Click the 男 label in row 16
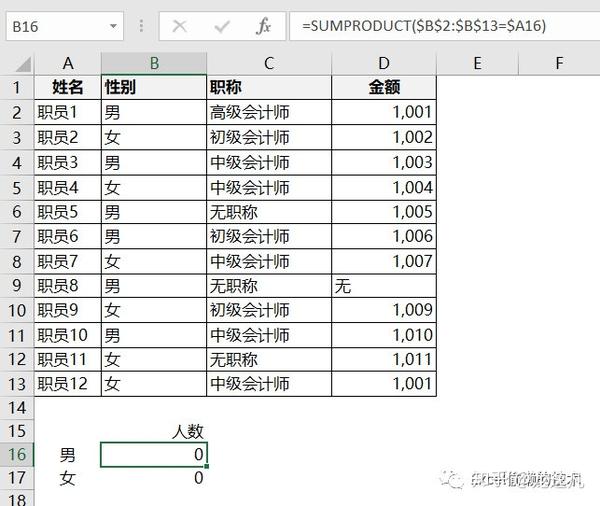This screenshot has width=600, height=506. pos(68,455)
